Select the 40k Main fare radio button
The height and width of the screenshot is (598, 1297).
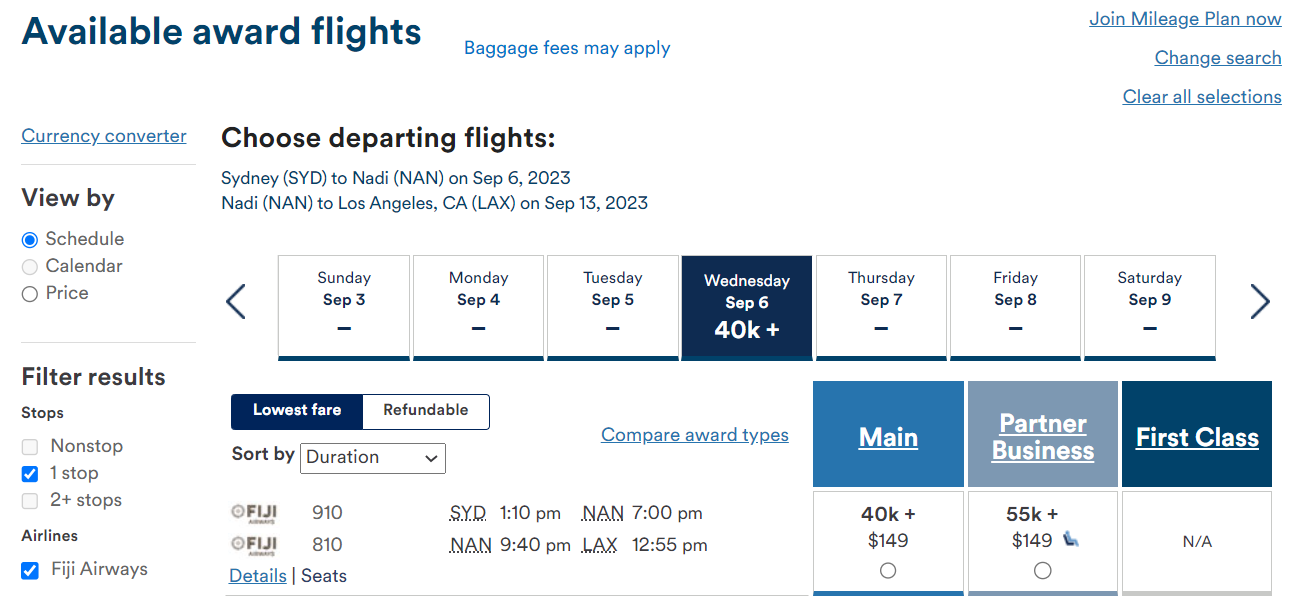tap(888, 570)
